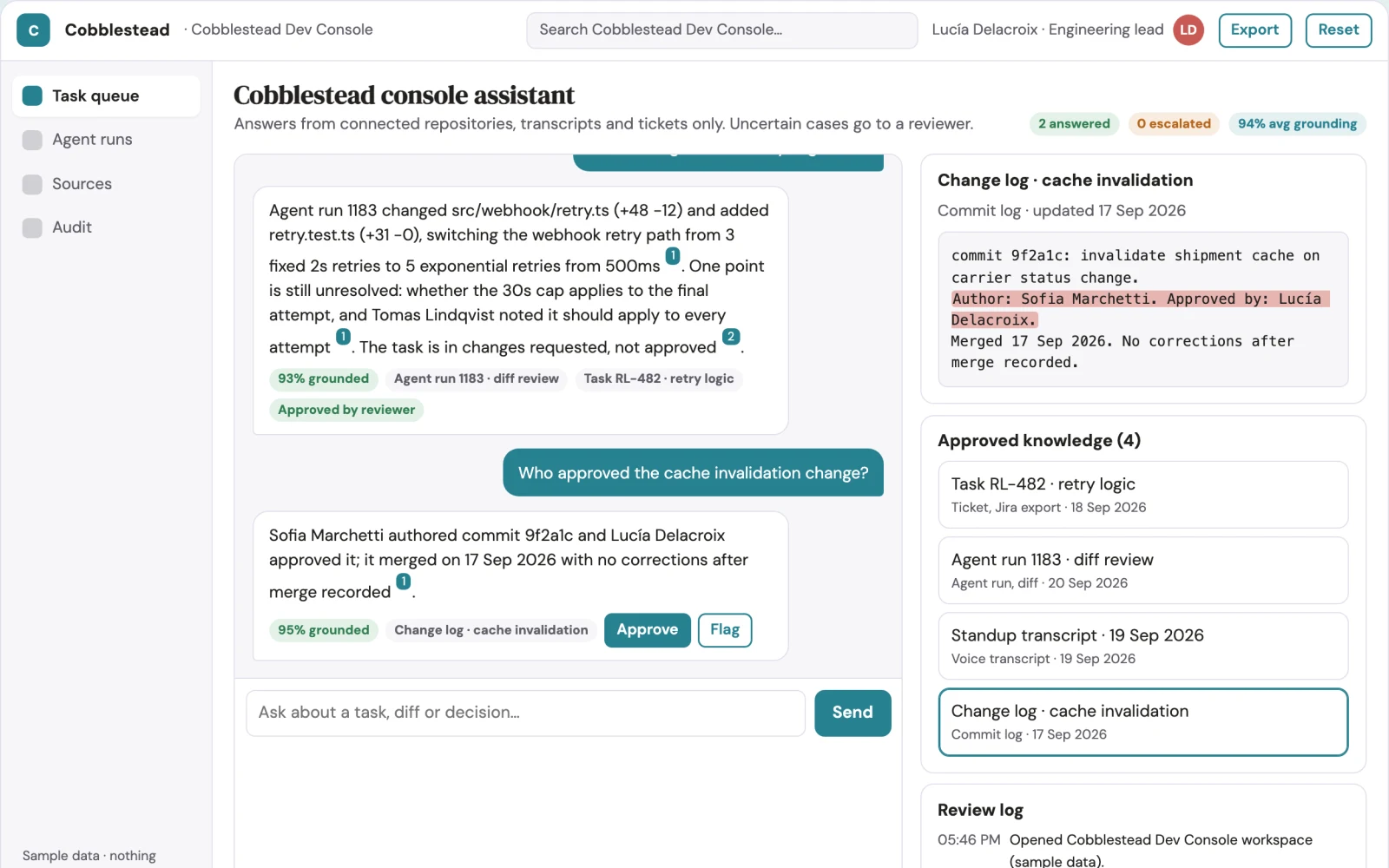Select the Task queue sidebar icon
This screenshot has width=1389, height=868.
(x=32, y=95)
